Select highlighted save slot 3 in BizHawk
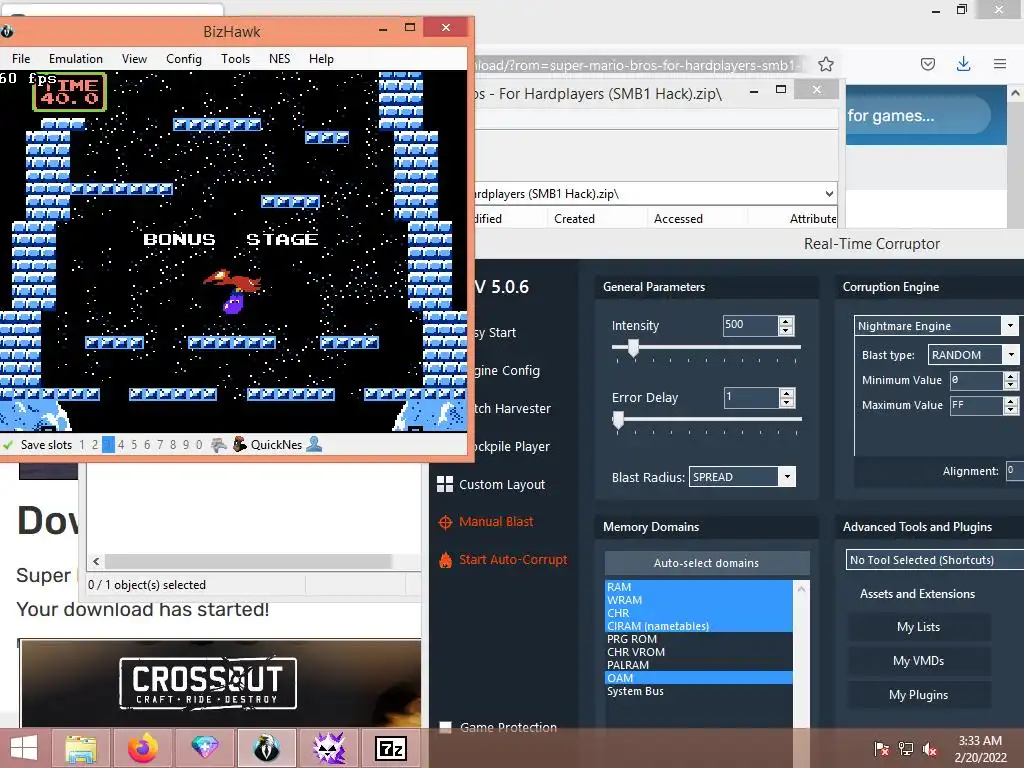 108,445
